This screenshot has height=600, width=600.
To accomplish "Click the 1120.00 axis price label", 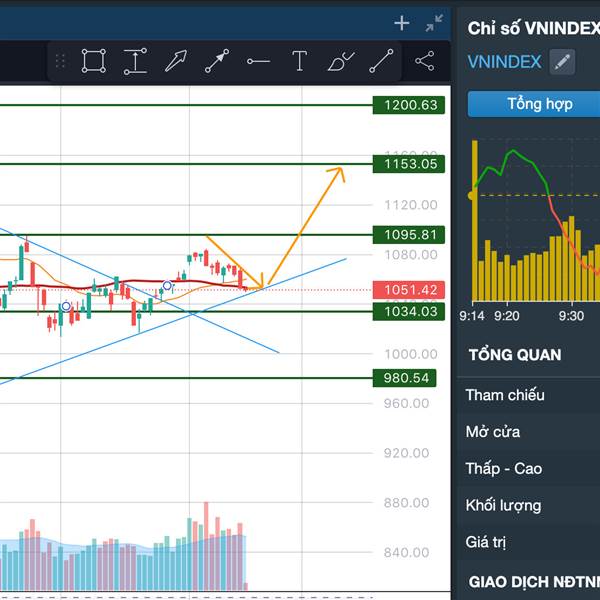I will (x=411, y=205).
